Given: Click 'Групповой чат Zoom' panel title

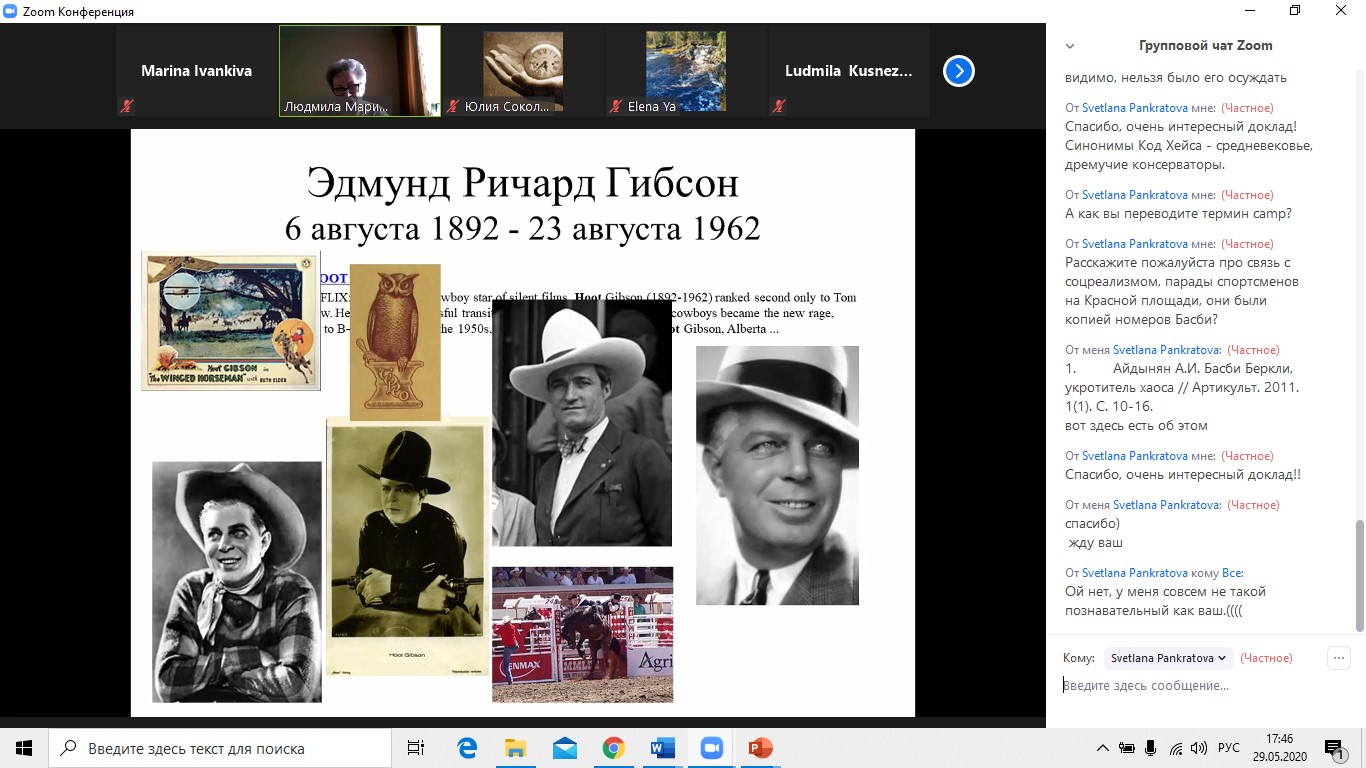Looking at the screenshot, I should coord(1205,46).
